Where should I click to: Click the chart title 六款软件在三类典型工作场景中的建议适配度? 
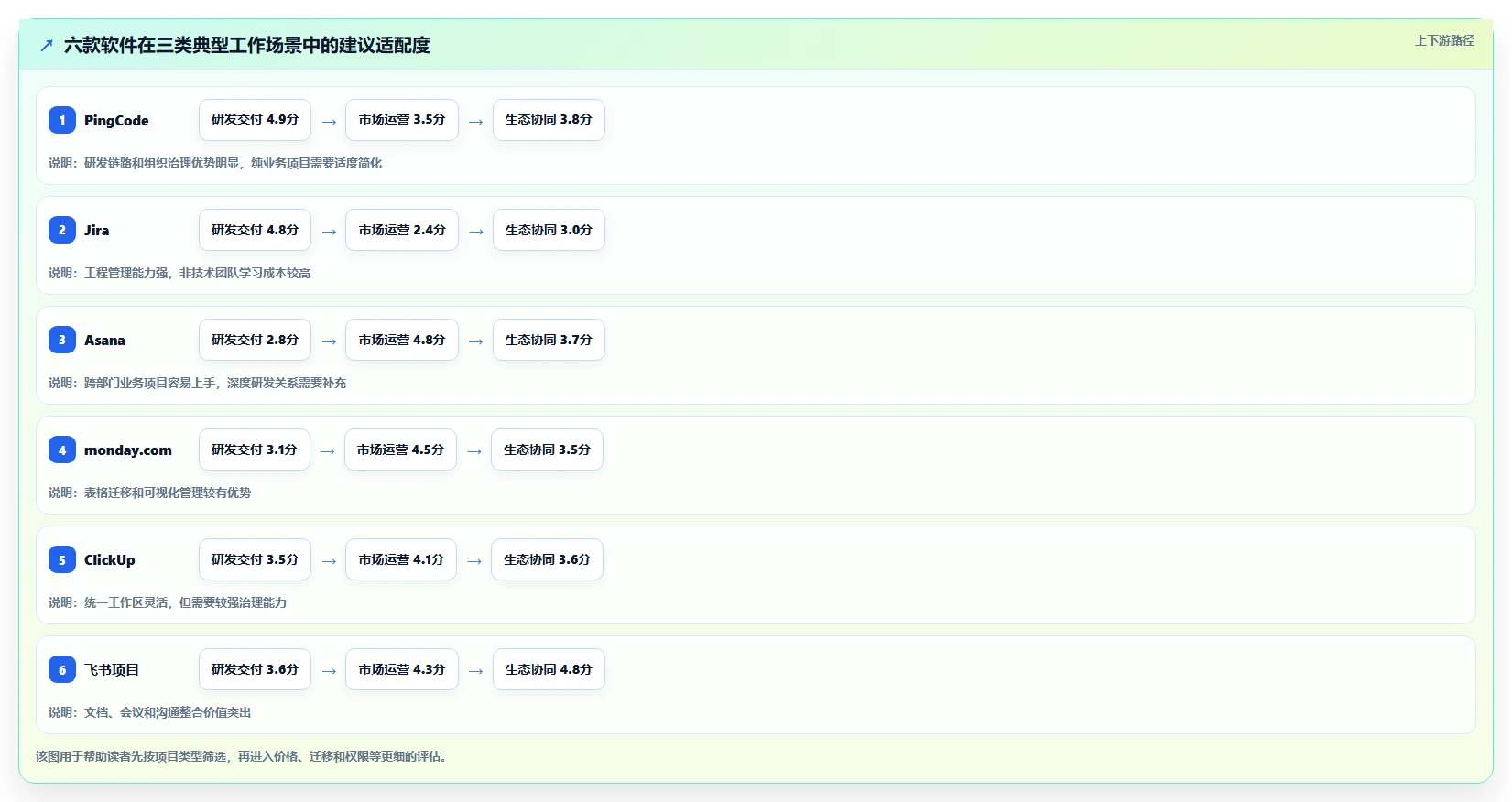tap(247, 45)
